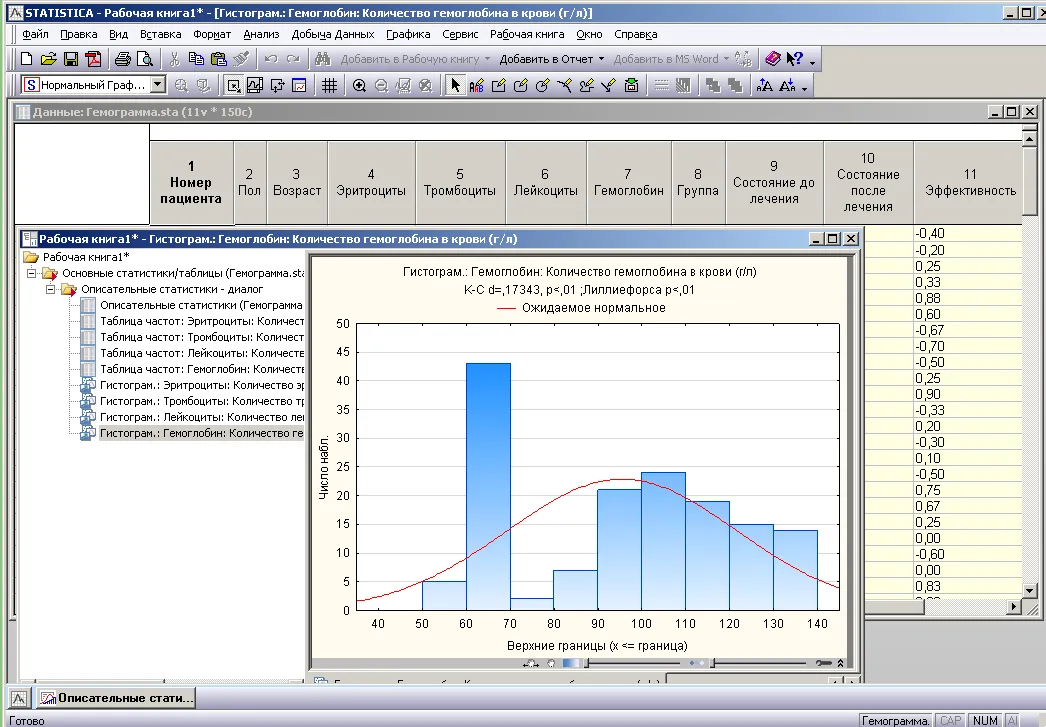Export via the red PDF icon
The width and height of the screenshot is (1046, 727).
click(93, 59)
